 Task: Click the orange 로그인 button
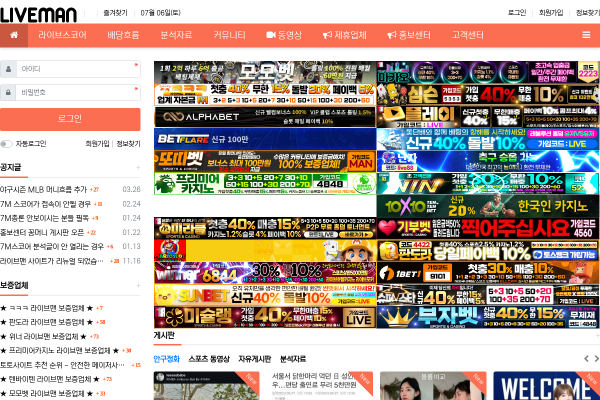click(x=70, y=119)
